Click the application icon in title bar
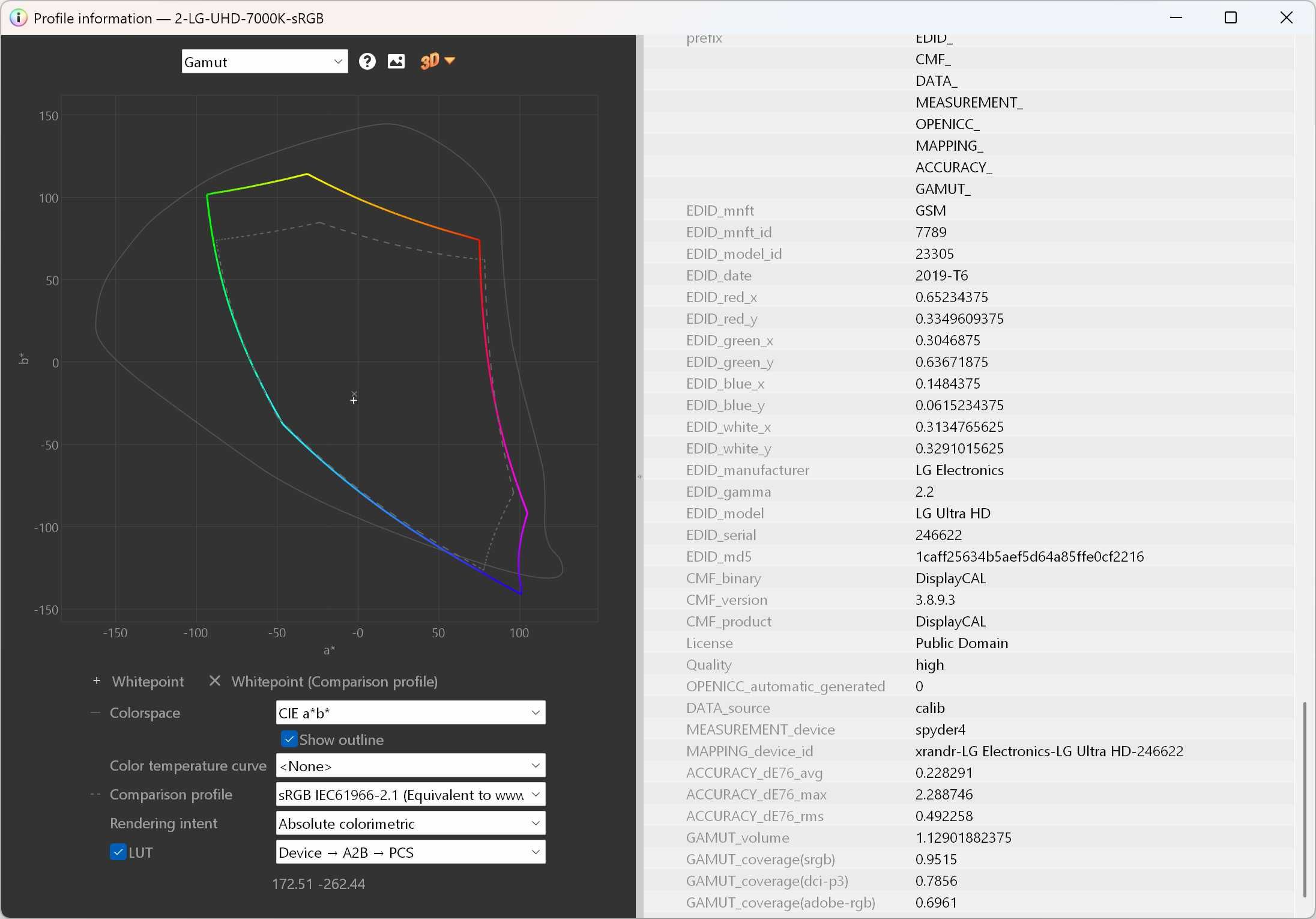 coord(18,18)
